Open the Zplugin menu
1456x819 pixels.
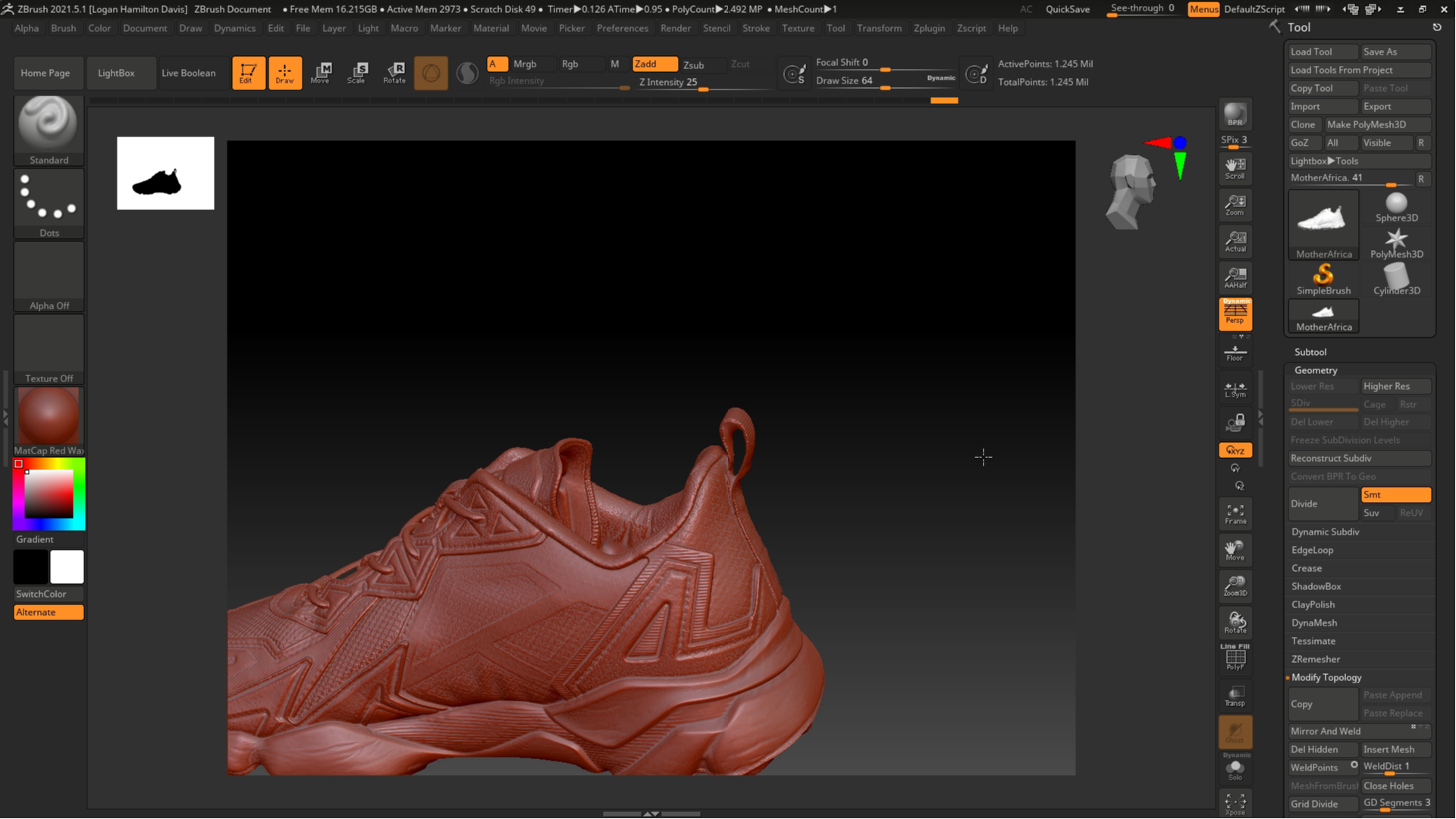pos(929,28)
